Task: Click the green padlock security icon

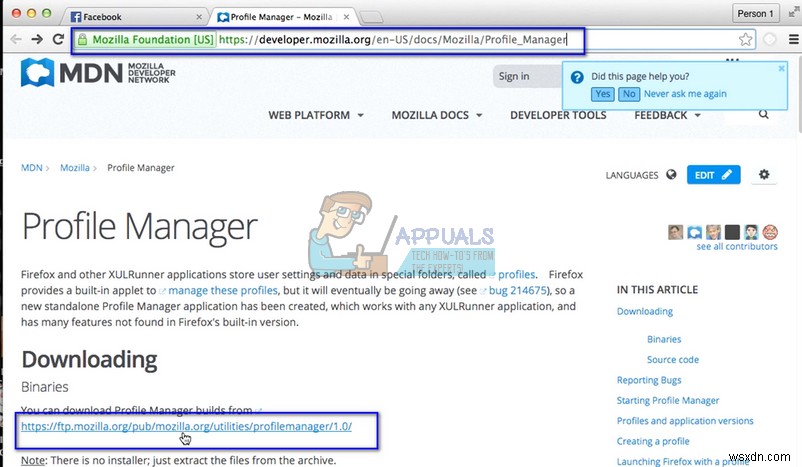Action: click(82, 40)
